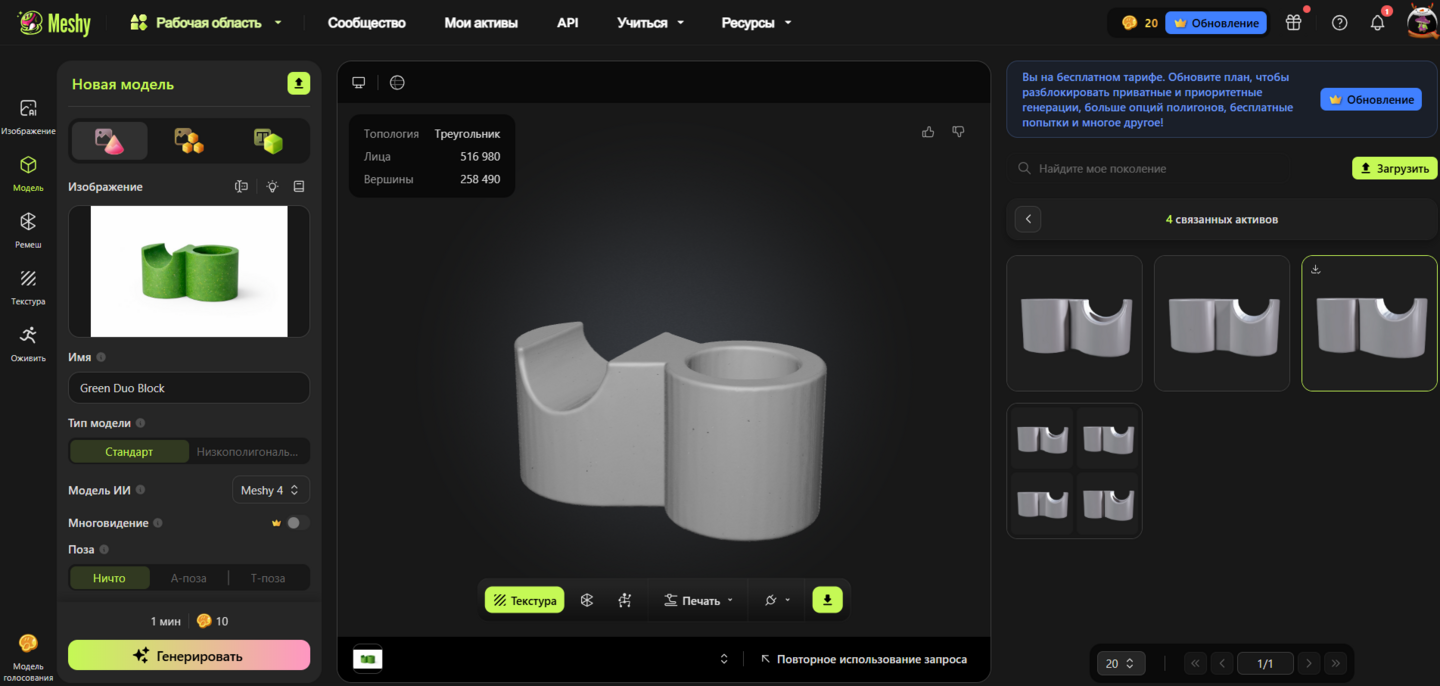Open API in top navigation
The width and height of the screenshot is (1440, 686).
tap(568, 22)
